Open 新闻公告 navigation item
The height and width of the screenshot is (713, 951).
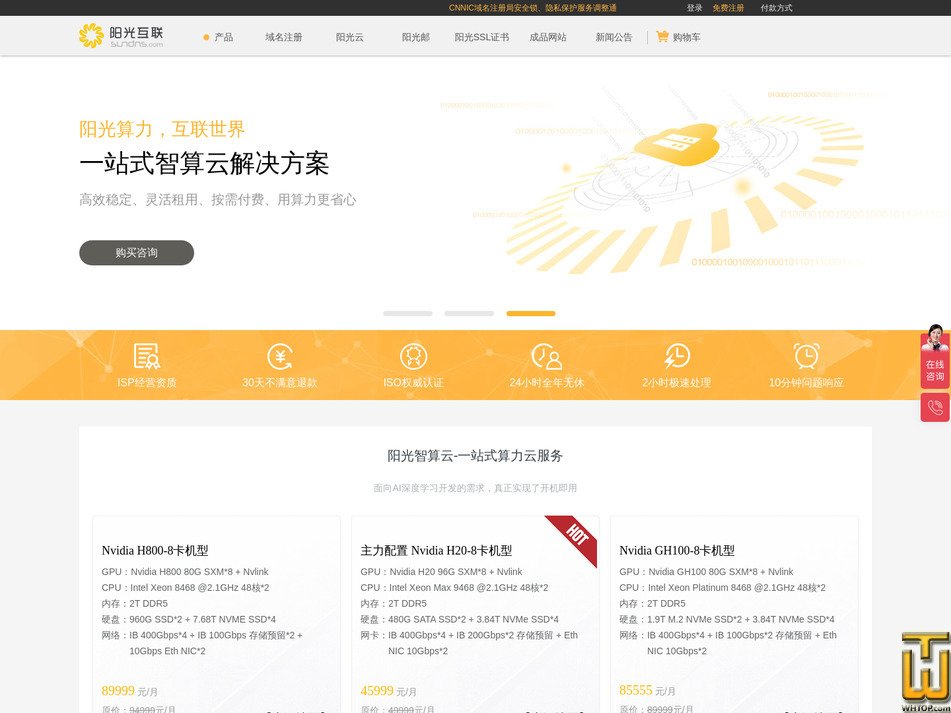pyautogui.click(x=614, y=37)
